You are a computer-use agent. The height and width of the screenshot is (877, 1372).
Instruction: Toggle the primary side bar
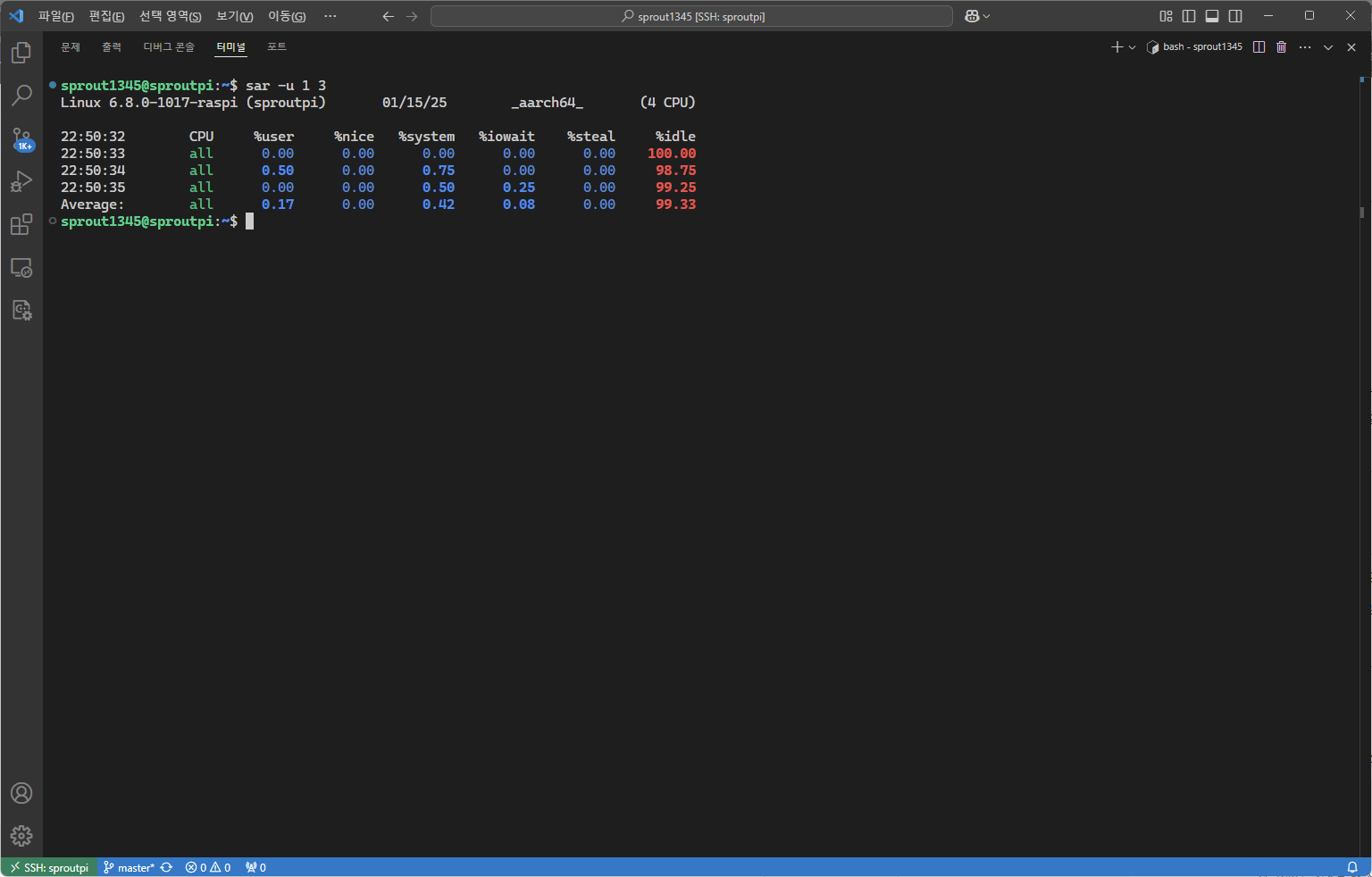(1189, 16)
